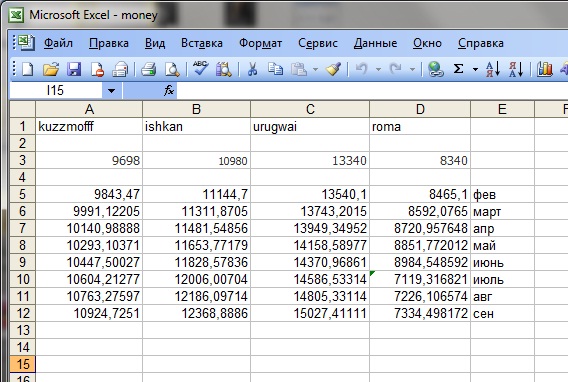568x382 pixels.
Task: Click the Excel icon in title bar
Action: (x=17, y=15)
